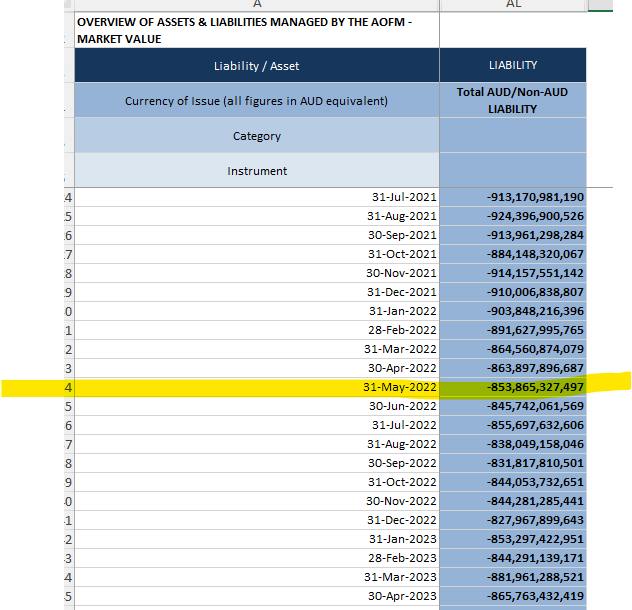Select date cell 30-Jun-2022

coord(257,406)
